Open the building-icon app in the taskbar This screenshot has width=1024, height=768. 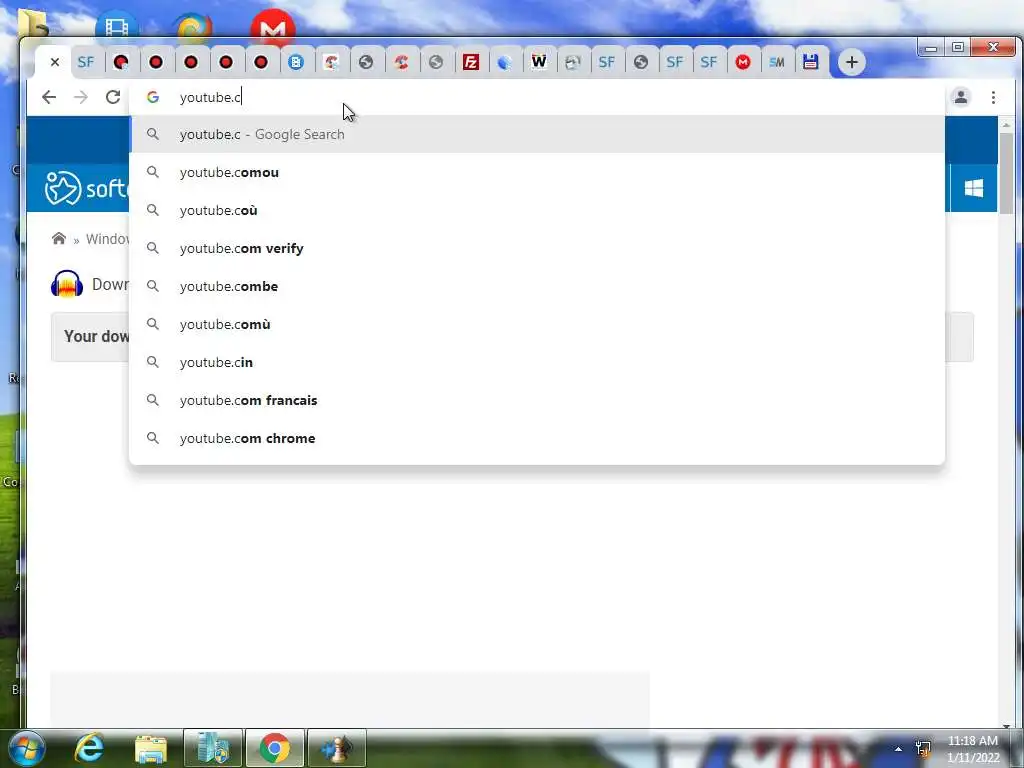(213, 748)
